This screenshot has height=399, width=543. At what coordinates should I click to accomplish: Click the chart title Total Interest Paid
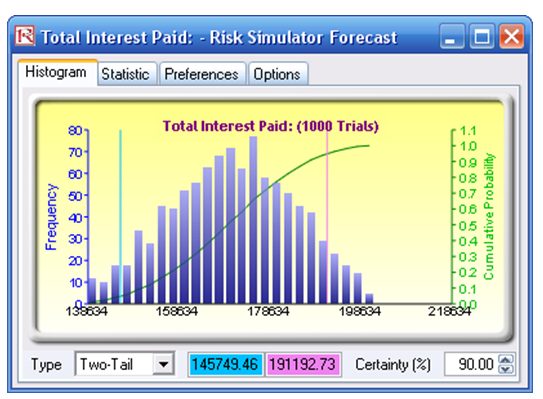(271, 126)
